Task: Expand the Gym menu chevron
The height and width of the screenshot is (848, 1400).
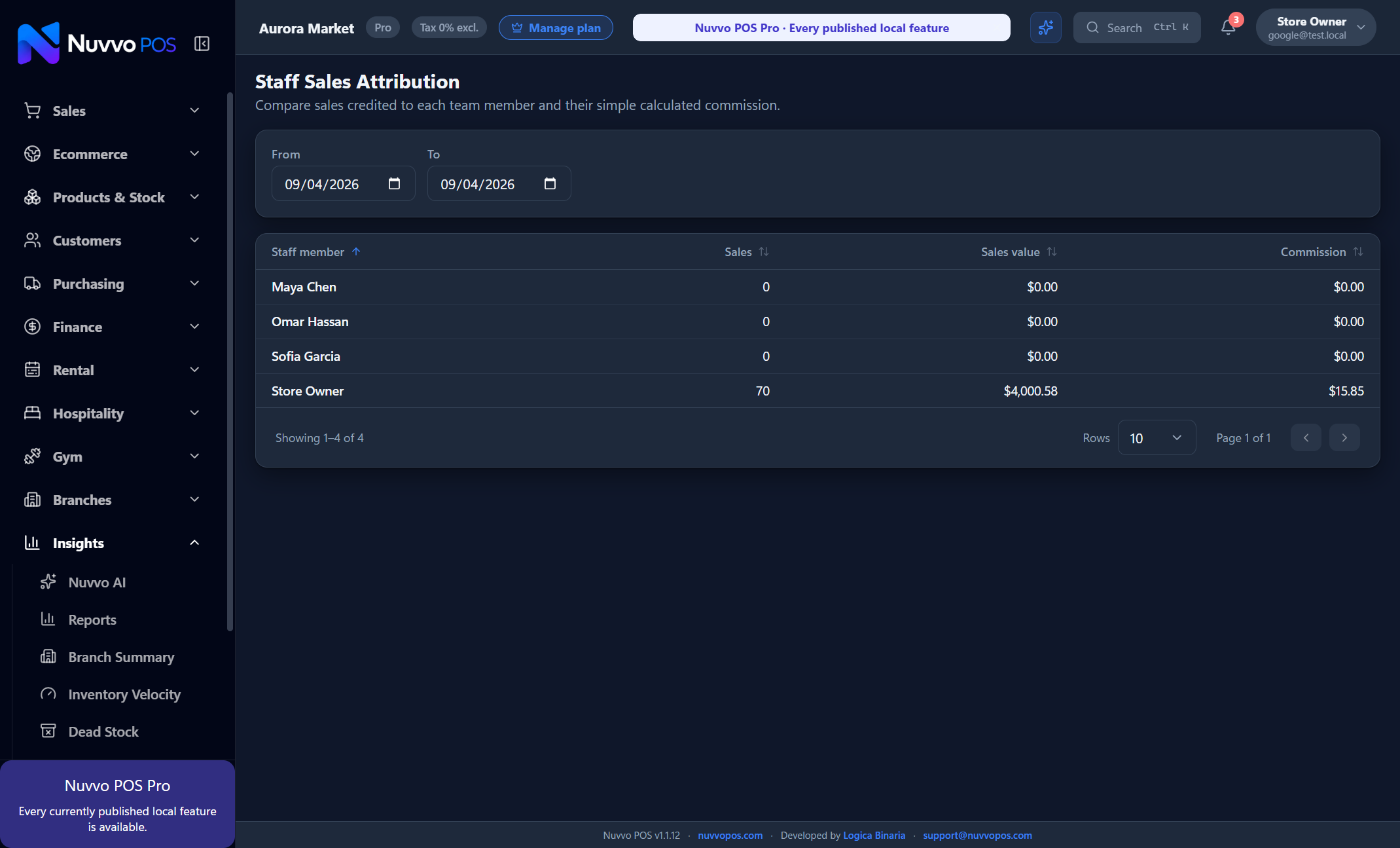Action: coord(194,456)
